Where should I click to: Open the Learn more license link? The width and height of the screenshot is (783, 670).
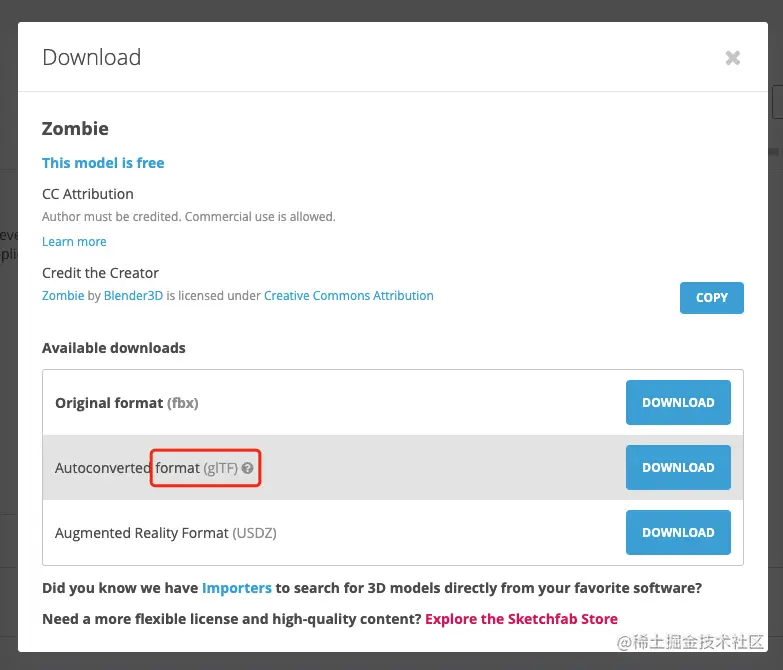74,242
